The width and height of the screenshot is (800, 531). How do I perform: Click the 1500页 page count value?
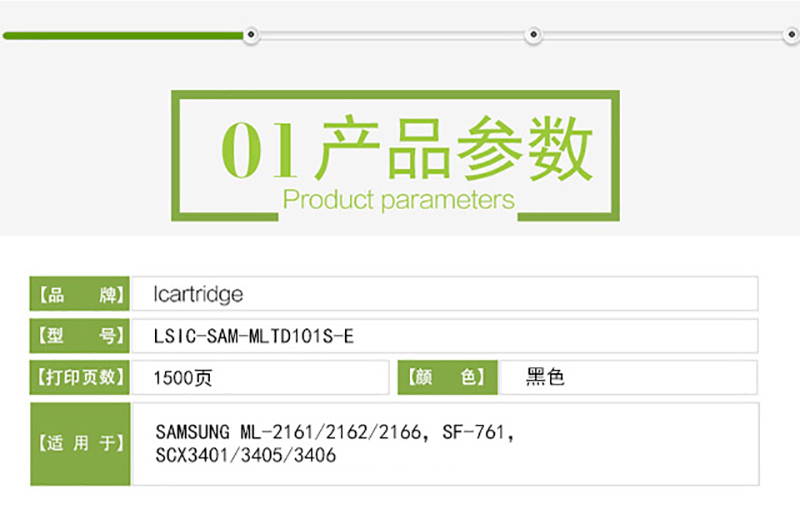[x=183, y=378]
